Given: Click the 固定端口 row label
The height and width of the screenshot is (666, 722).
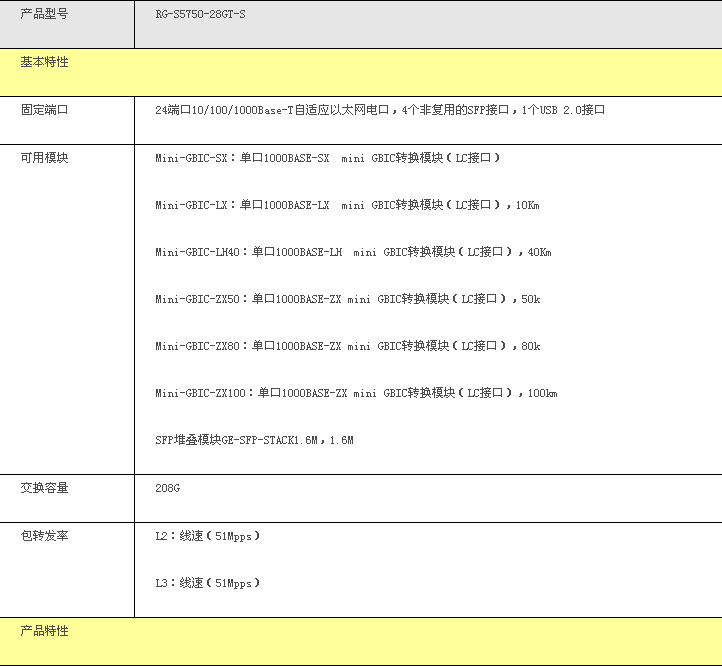Looking at the screenshot, I should (44, 110).
